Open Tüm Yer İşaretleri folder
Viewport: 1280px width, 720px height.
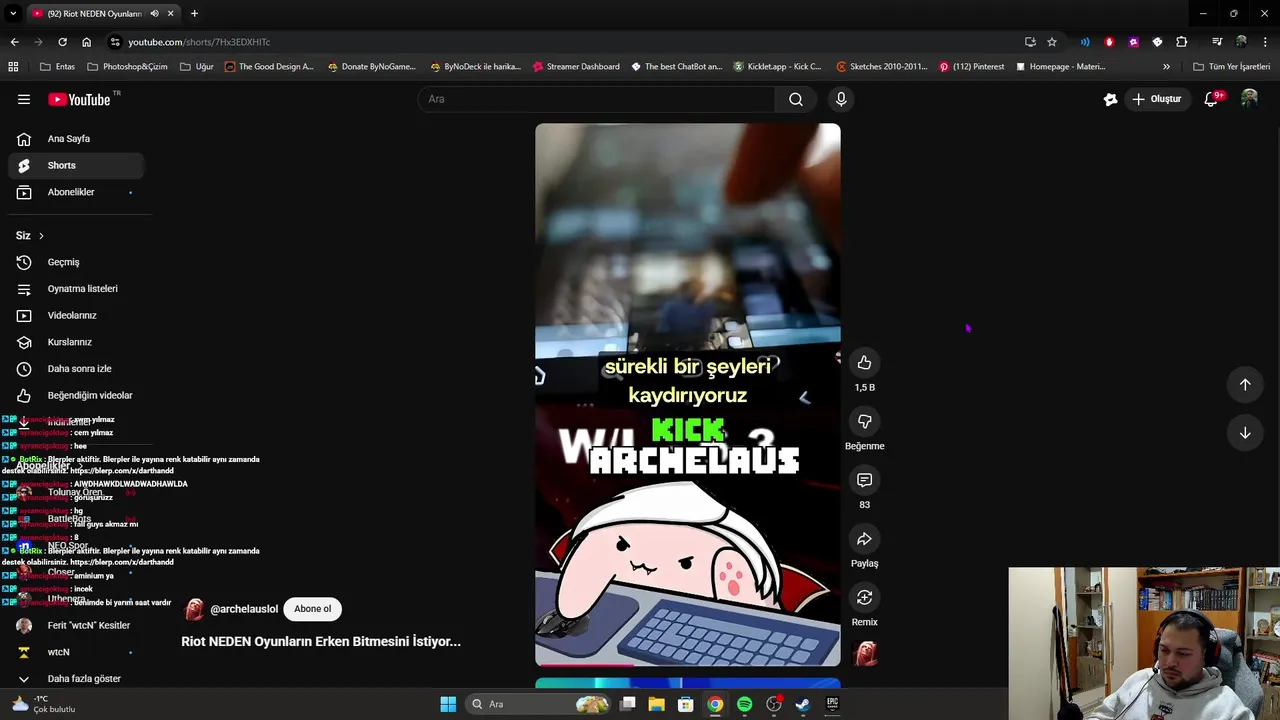1231,67
